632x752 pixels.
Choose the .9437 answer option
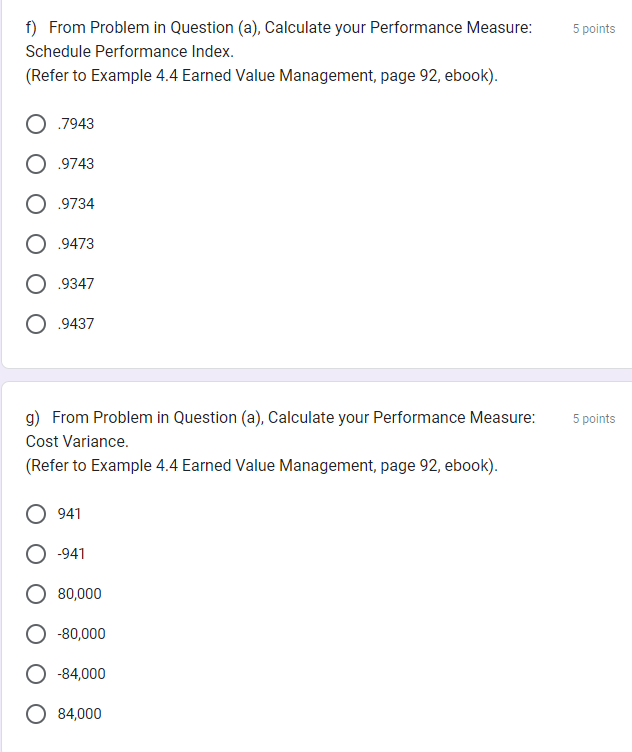tap(36, 324)
